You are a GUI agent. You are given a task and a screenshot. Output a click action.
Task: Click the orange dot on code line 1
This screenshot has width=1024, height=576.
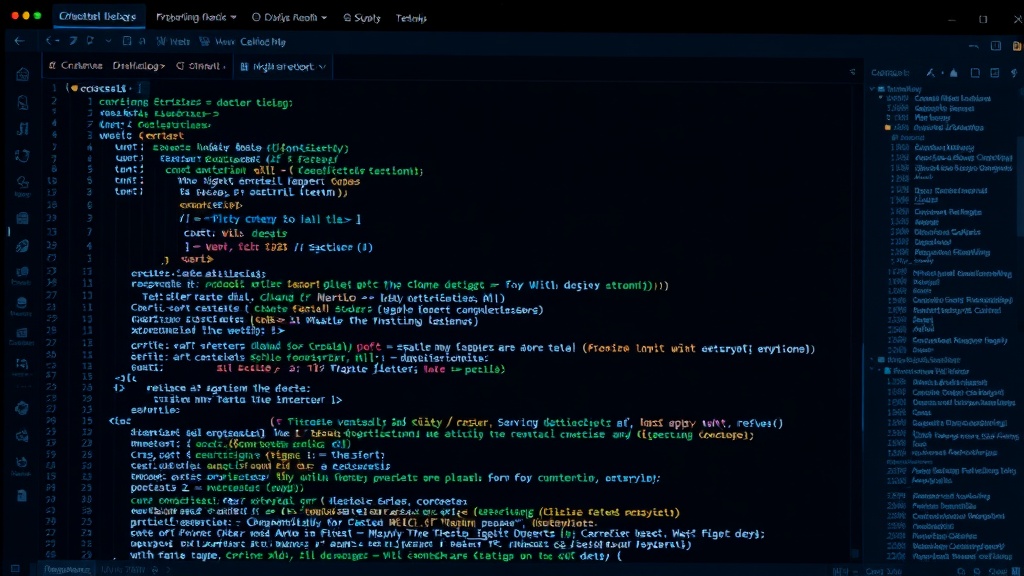coord(74,88)
